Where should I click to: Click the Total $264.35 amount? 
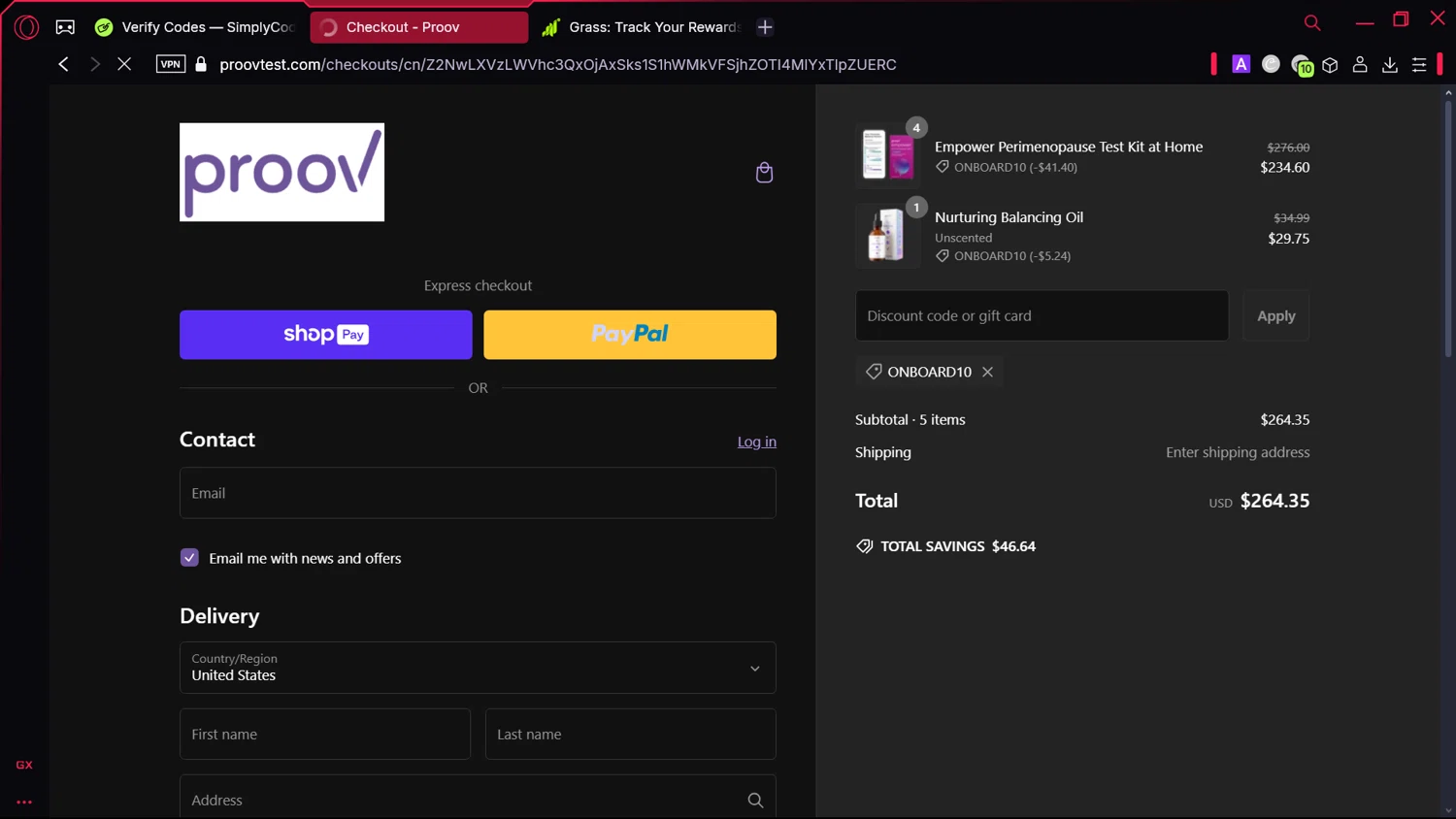click(1274, 501)
